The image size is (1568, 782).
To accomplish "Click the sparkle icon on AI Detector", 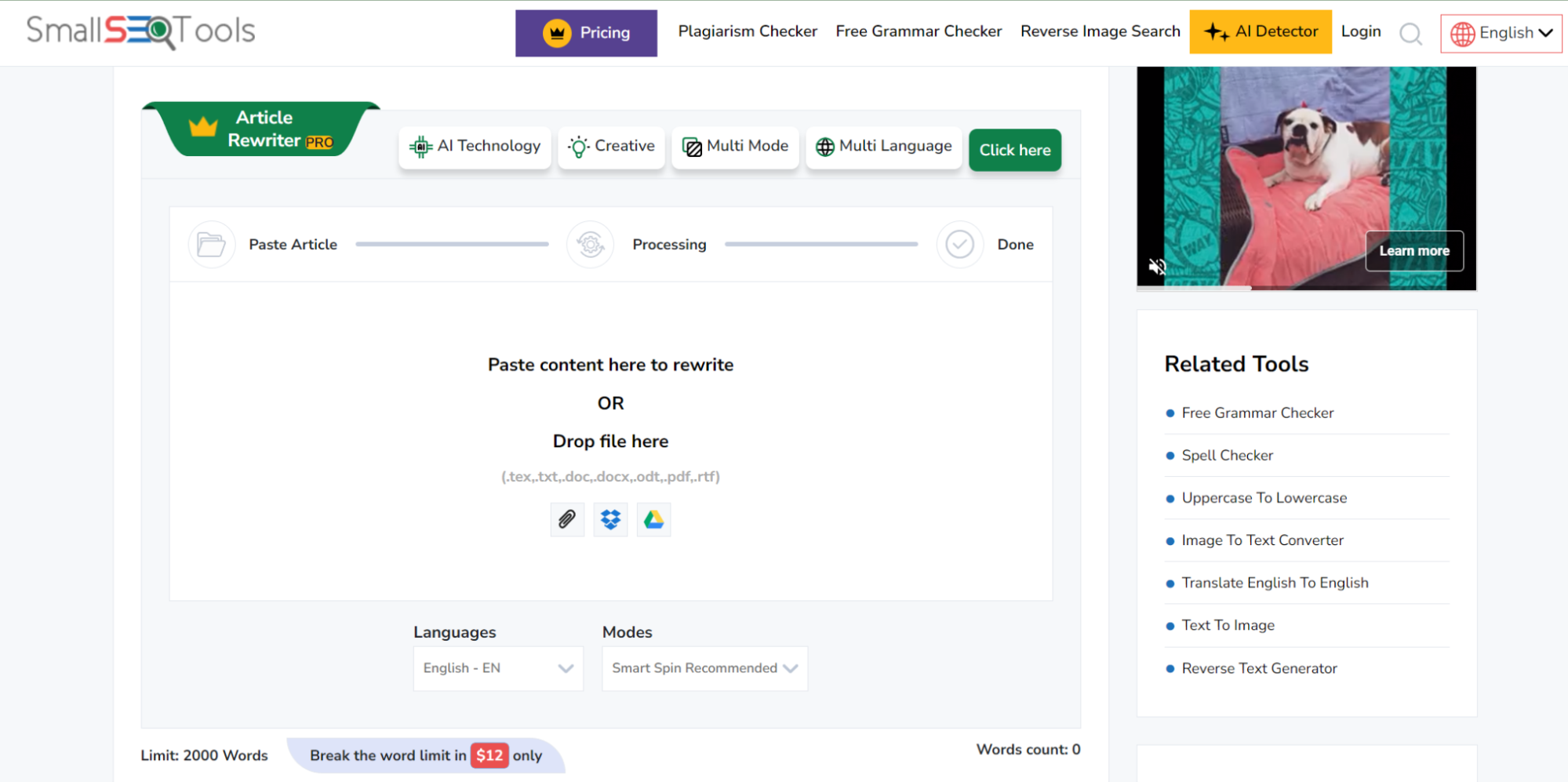I will click(x=1217, y=32).
